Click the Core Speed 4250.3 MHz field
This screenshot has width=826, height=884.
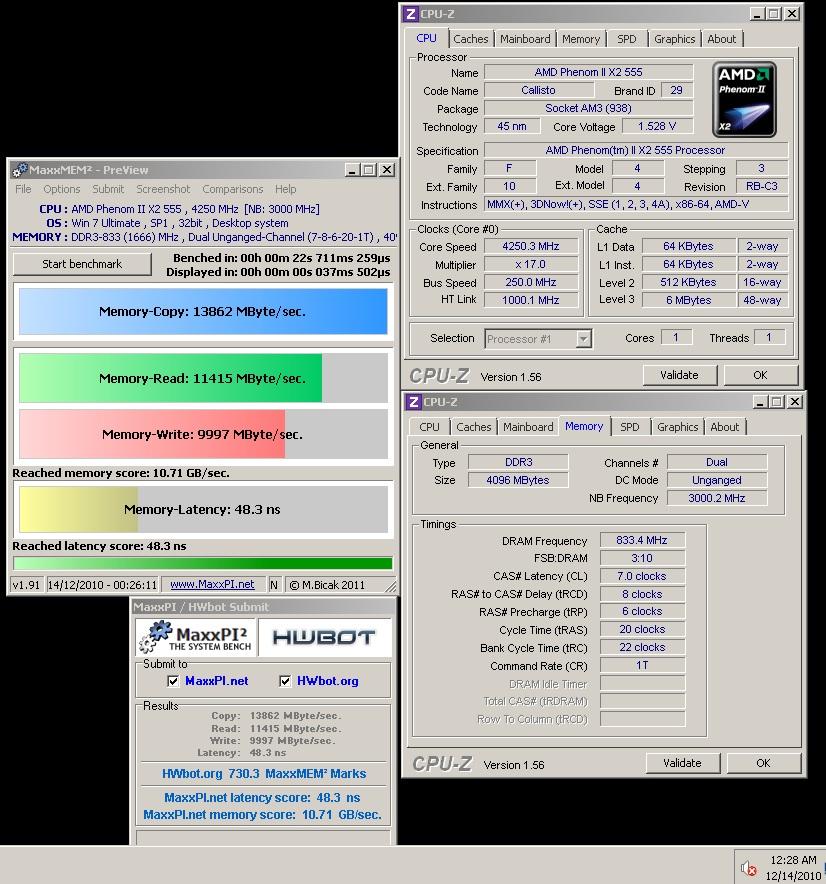(x=531, y=246)
